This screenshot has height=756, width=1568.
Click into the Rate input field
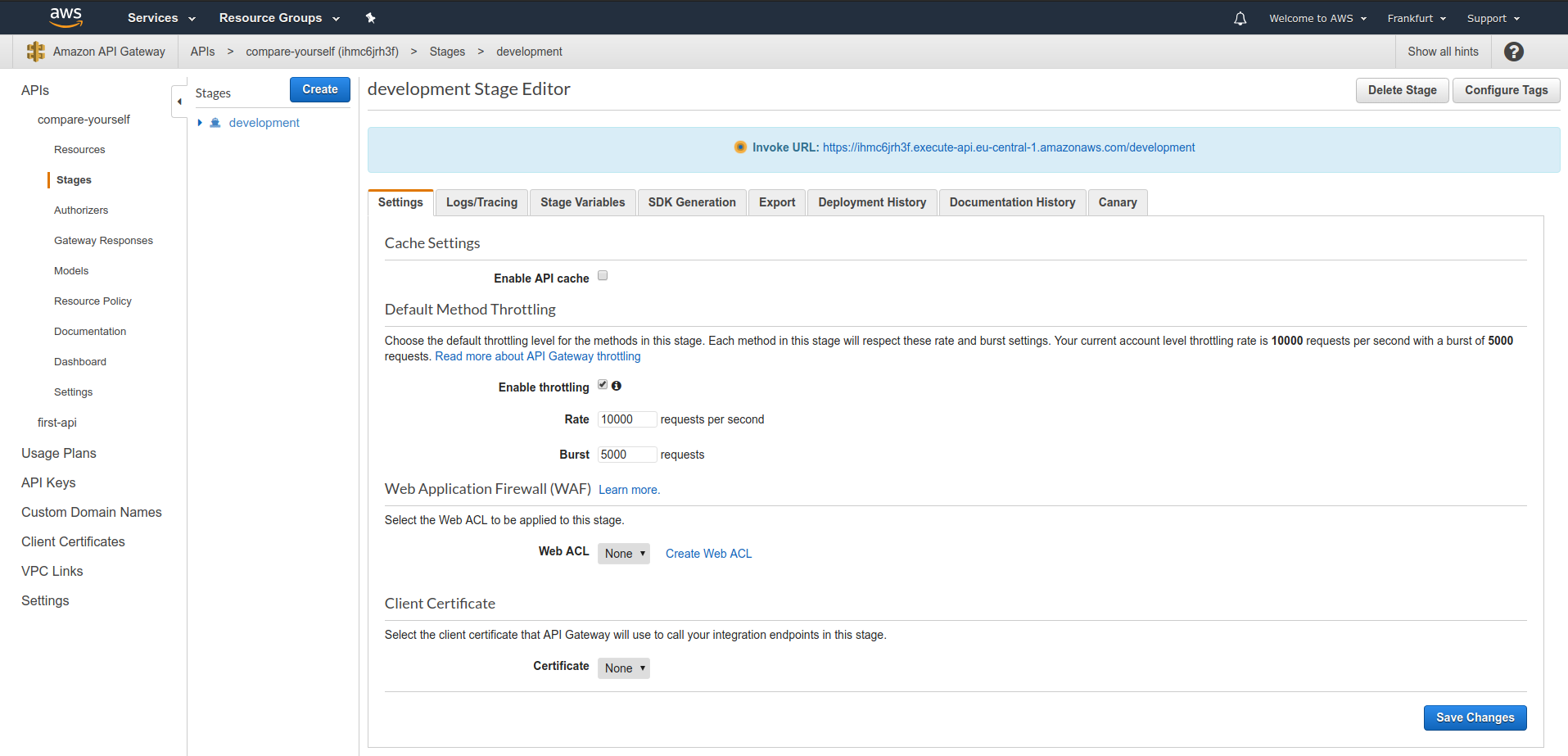627,419
